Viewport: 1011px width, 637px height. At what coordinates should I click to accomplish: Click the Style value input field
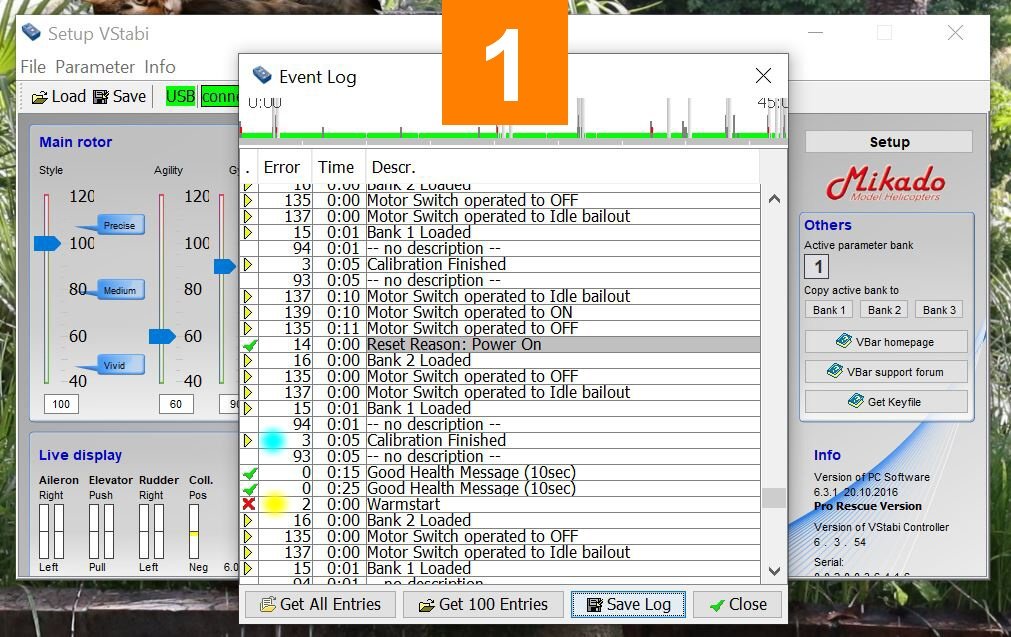(x=61, y=404)
